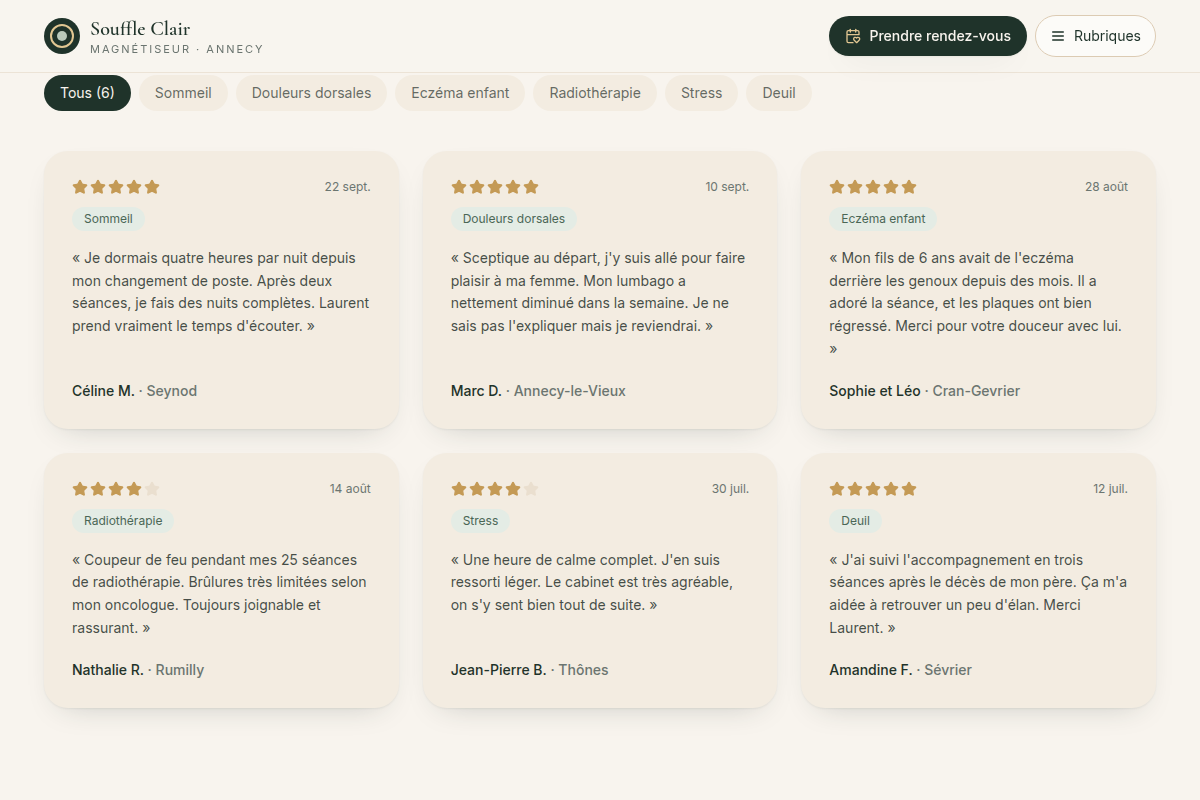Click the location Annecy-le-Vieux

click(570, 391)
